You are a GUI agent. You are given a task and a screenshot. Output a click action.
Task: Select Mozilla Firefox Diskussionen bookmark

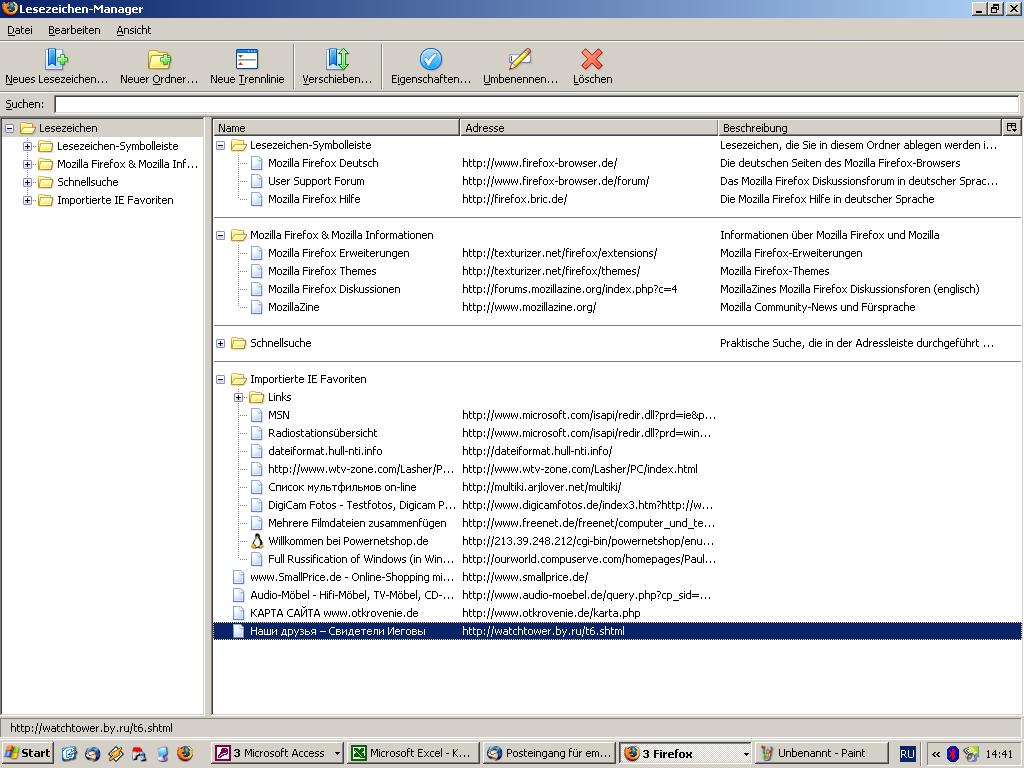(334, 289)
